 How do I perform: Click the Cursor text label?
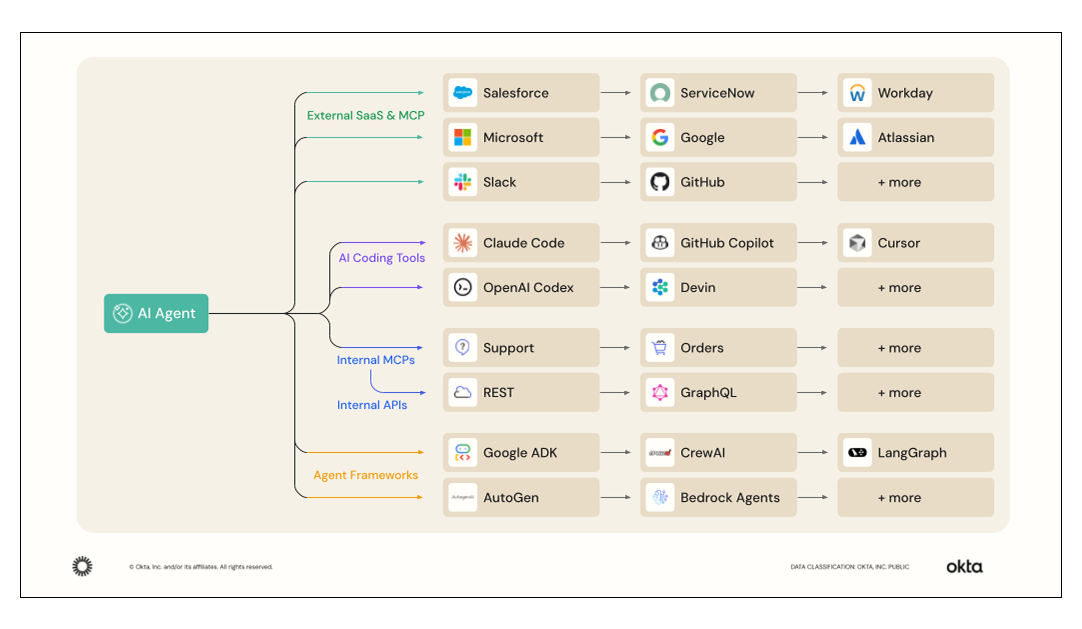point(898,243)
